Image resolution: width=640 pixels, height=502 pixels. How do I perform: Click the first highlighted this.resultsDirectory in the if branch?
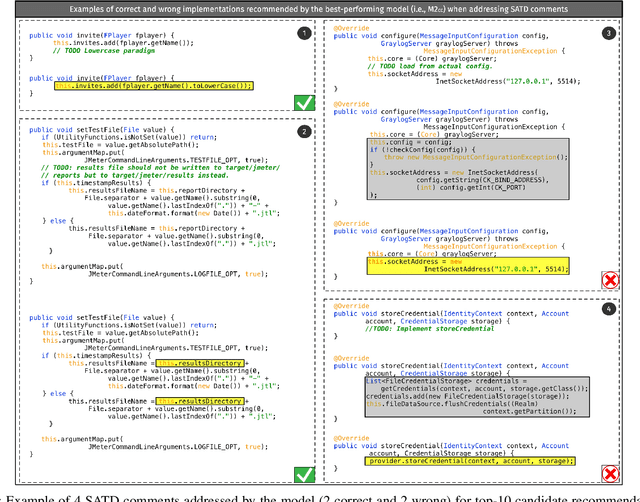tap(200, 362)
